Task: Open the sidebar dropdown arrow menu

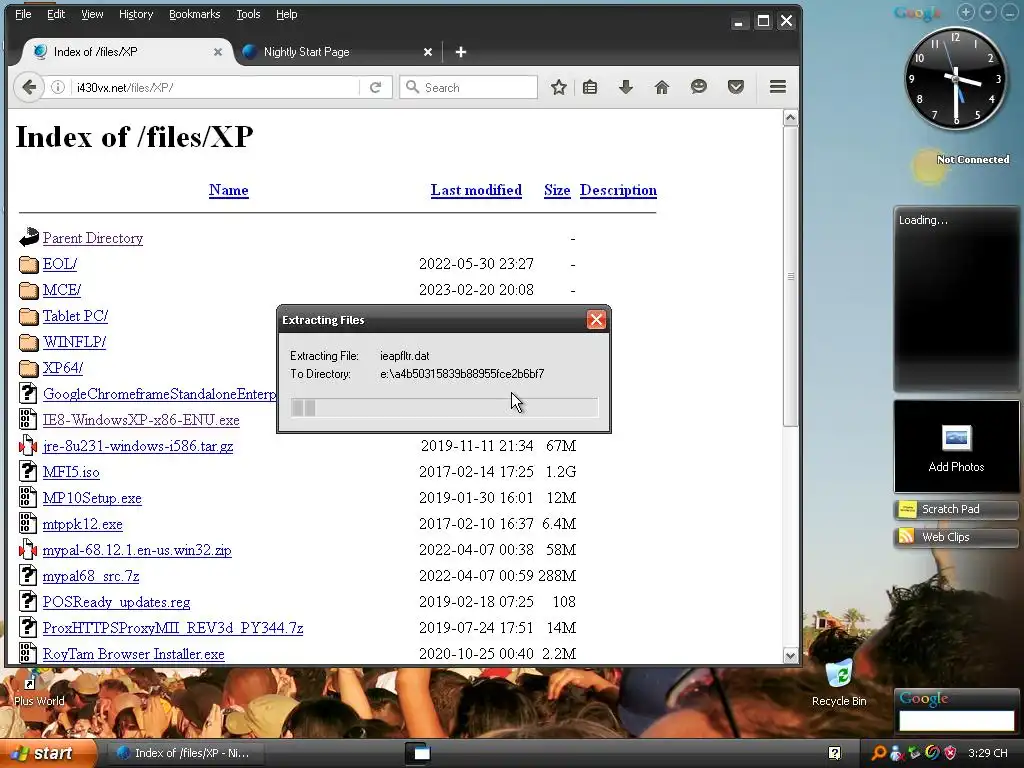Action: 987,12
